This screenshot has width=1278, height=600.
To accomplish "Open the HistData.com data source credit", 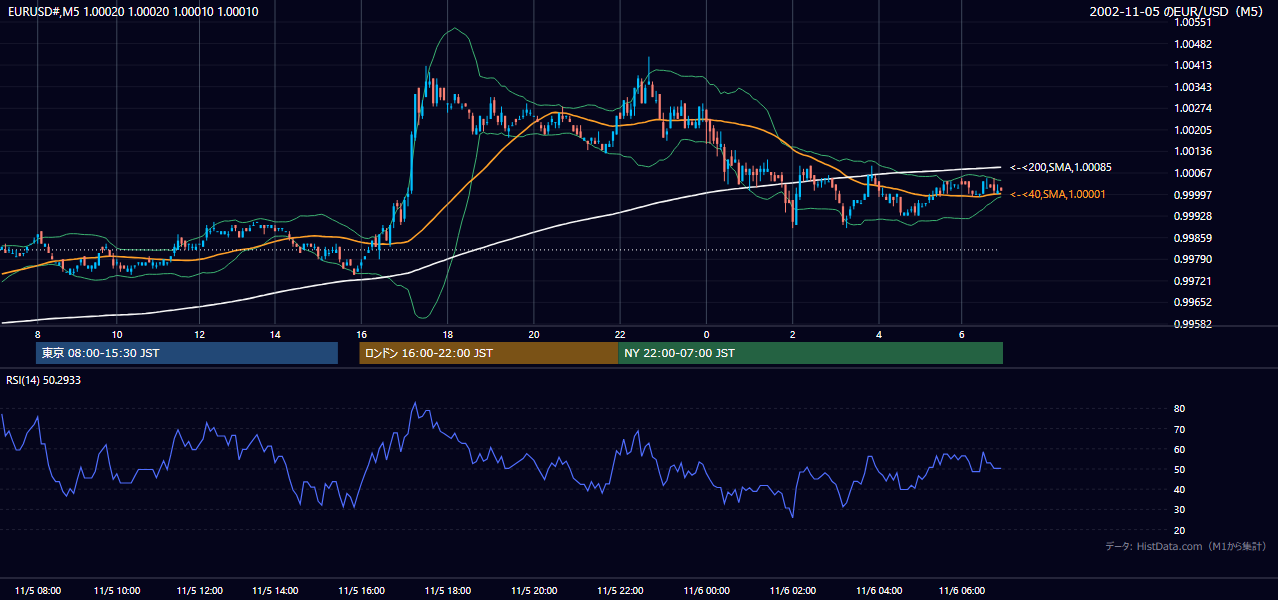I will (x=1185, y=546).
